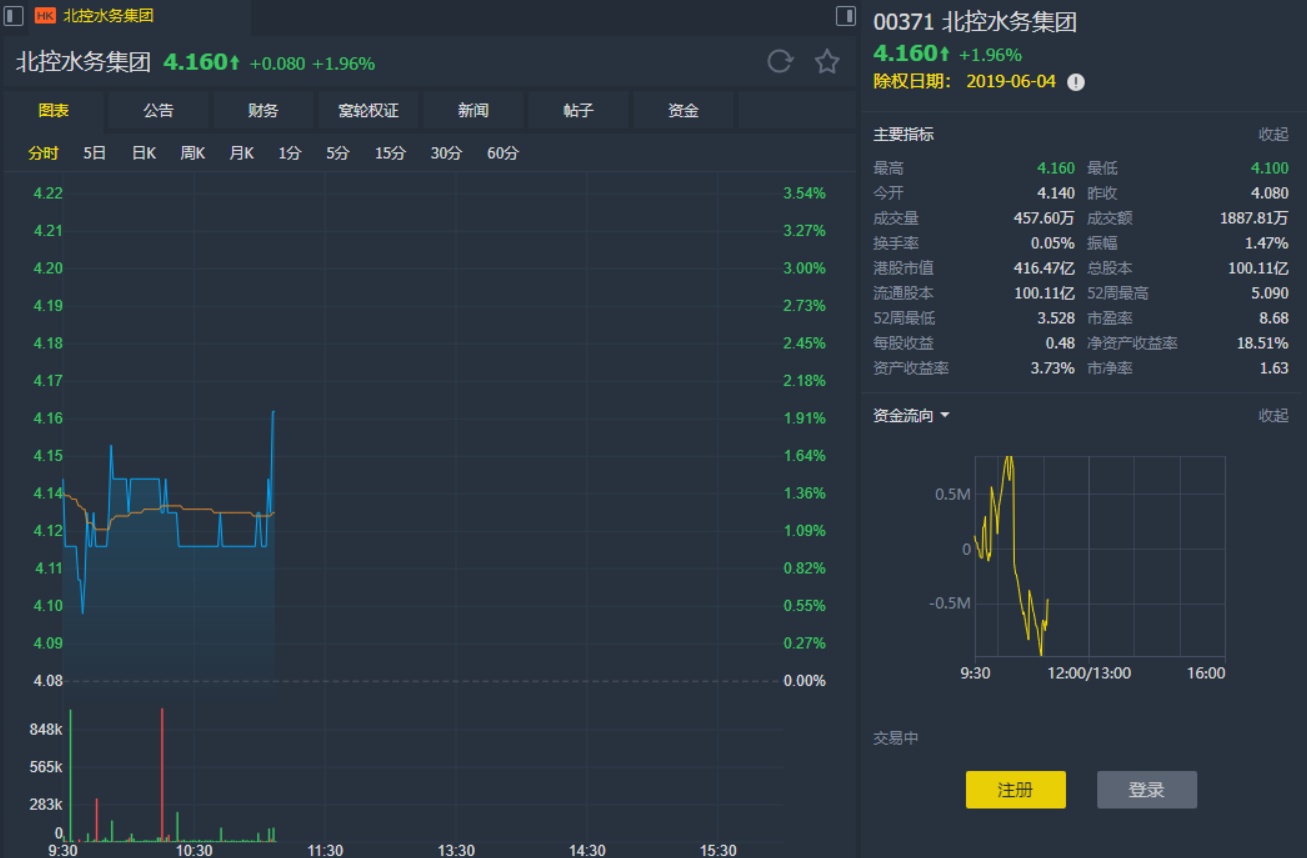Go to the 新闻 tab

point(473,111)
